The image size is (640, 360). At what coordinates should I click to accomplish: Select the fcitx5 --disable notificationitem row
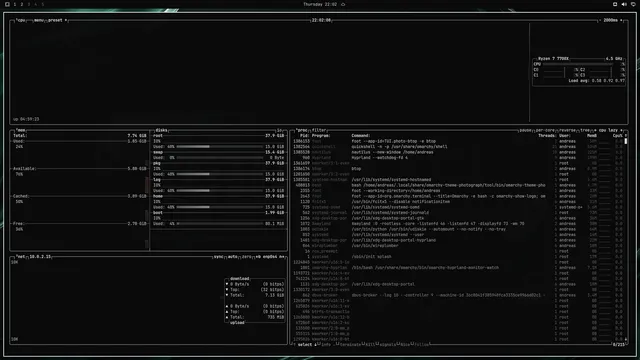(x=457, y=202)
